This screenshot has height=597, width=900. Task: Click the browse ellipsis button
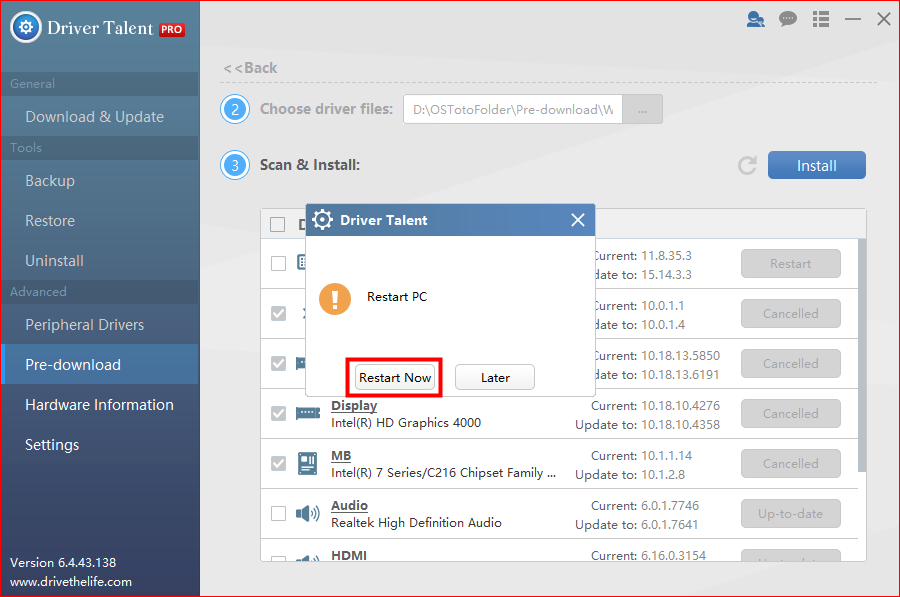[642, 109]
